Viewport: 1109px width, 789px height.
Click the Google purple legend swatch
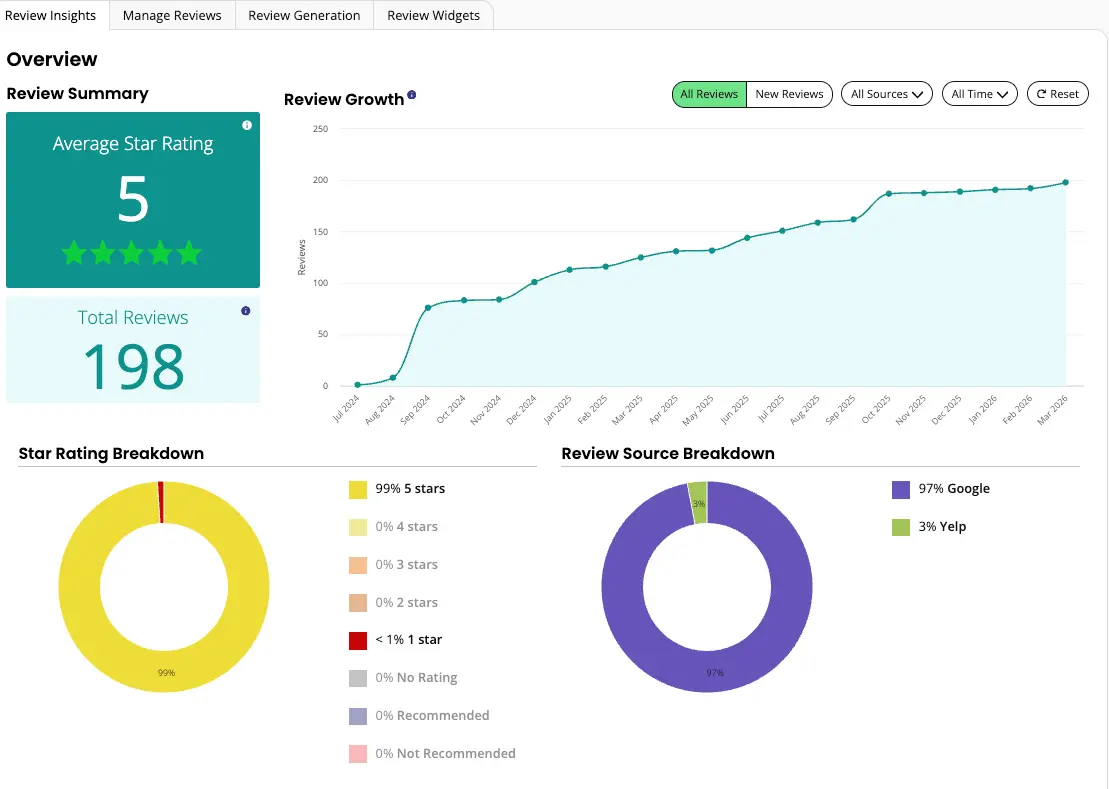click(901, 489)
